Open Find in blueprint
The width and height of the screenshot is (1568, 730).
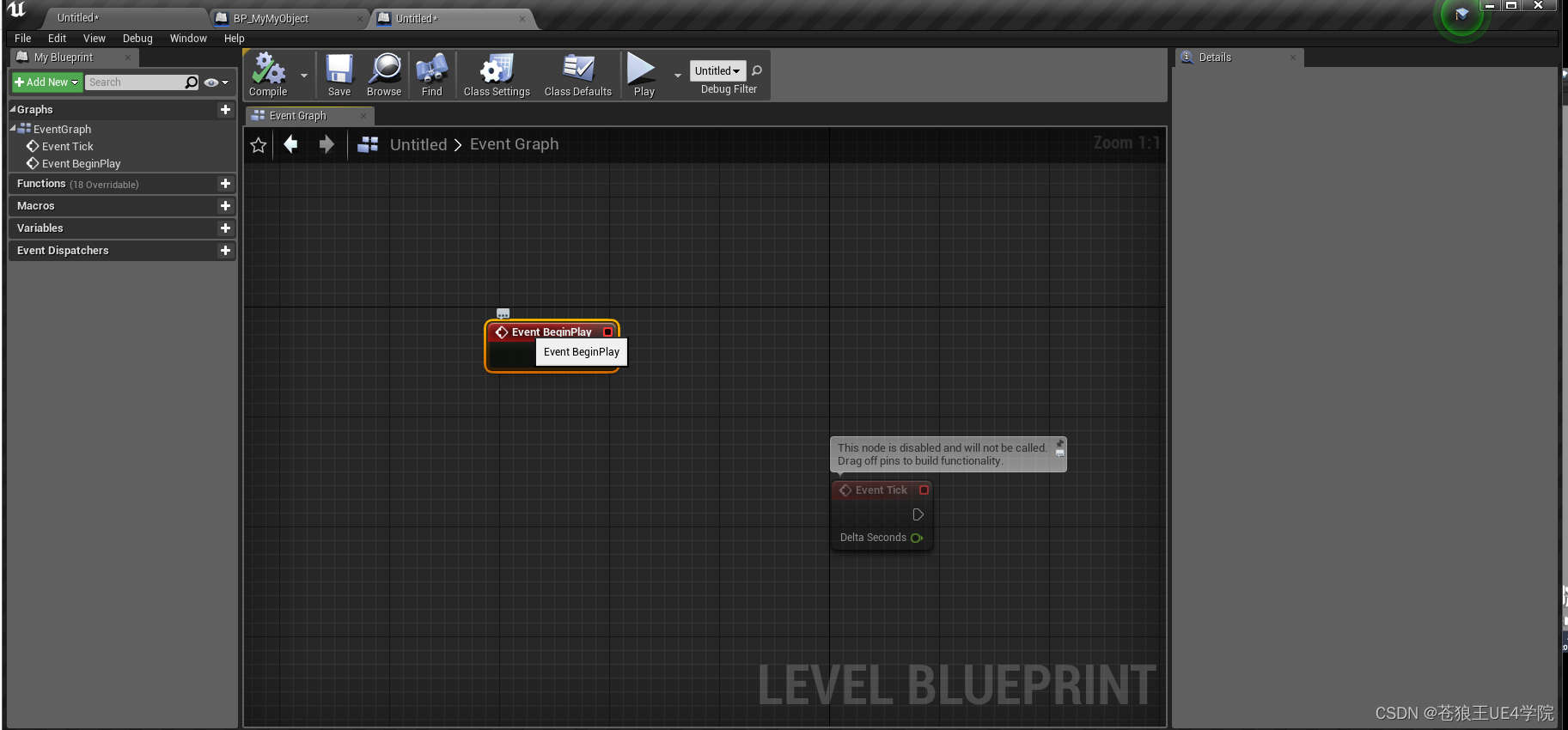[x=432, y=75]
